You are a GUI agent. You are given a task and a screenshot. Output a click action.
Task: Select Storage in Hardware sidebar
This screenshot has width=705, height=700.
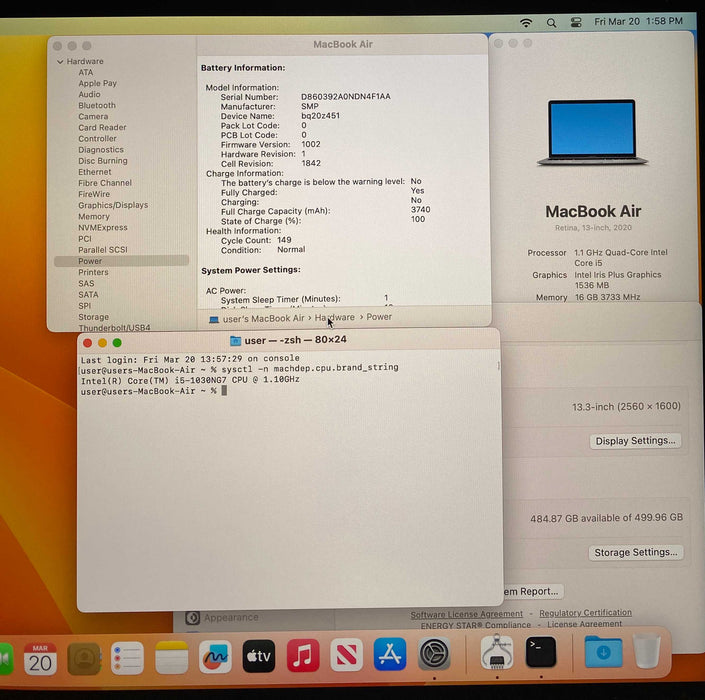tap(93, 317)
